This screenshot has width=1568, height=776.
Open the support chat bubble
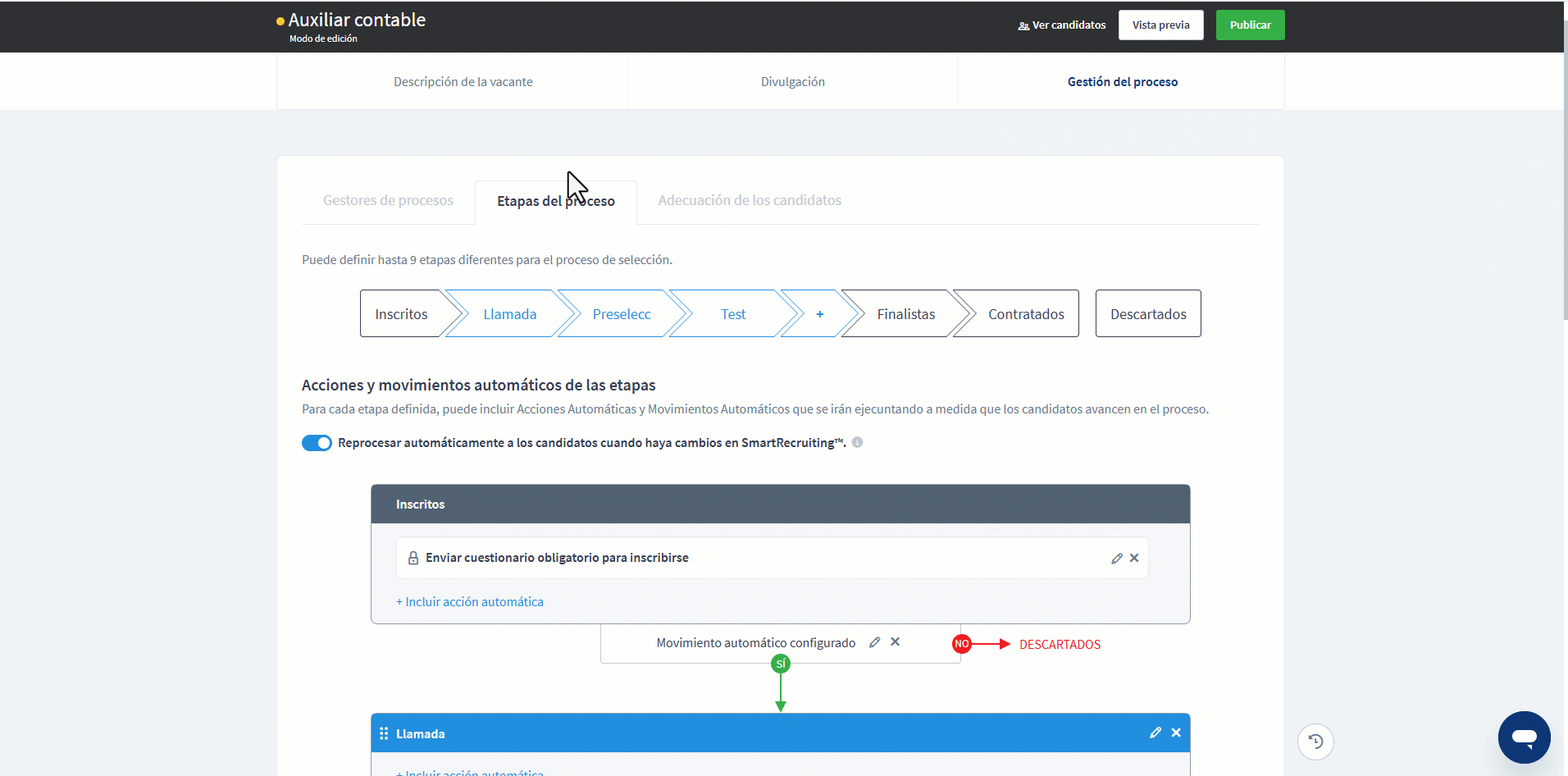[1524, 737]
